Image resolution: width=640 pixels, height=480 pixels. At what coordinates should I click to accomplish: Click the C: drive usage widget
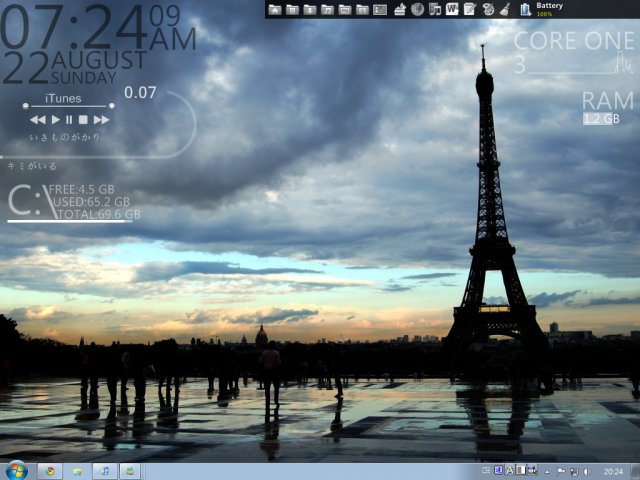pos(70,201)
